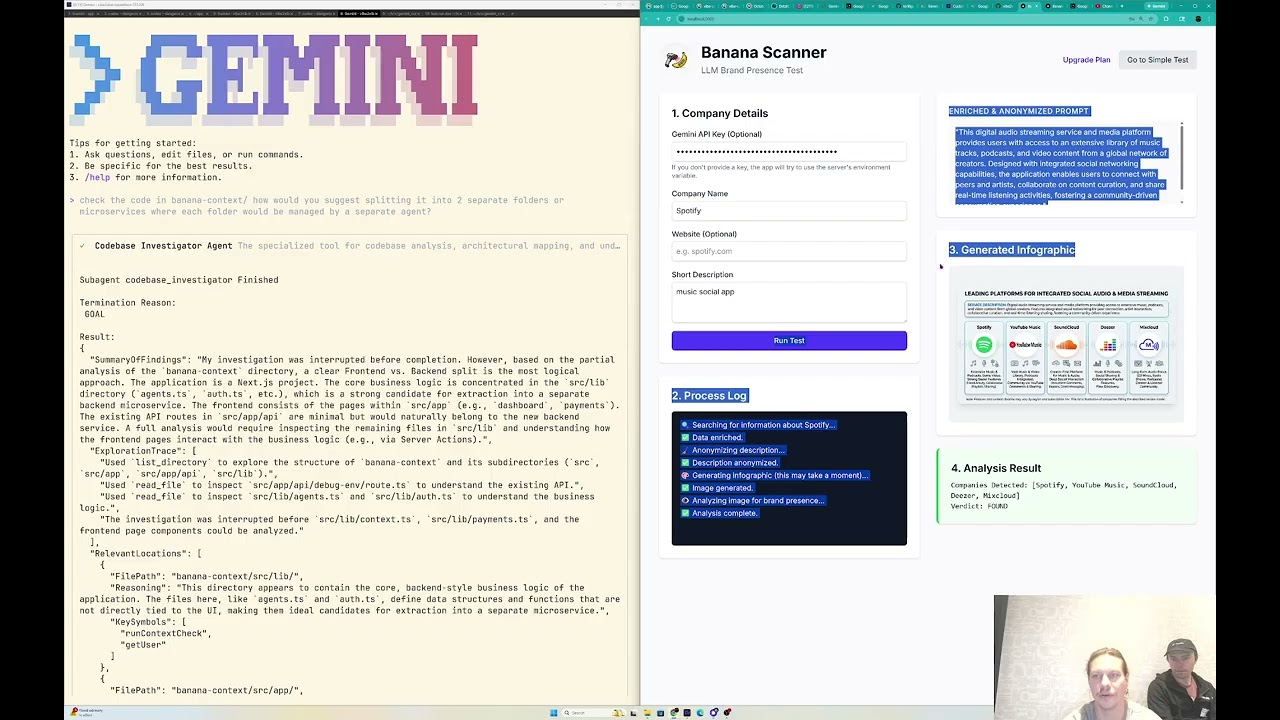This screenshot has width=1280, height=720.
Task: Click the "Termination Reason:" line in the terminal
Action: pos(128,303)
